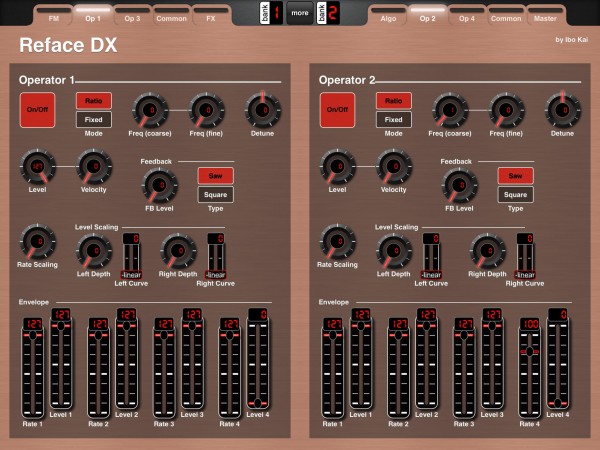Image resolution: width=600 pixels, height=450 pixels.
Task: Select bank 2 button
Action: pyautogui.click(x=328, y=13)
